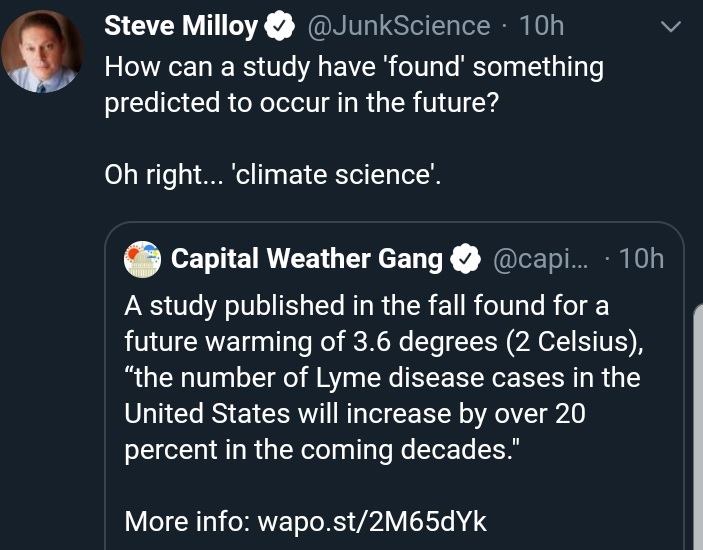Image resolution: width=703 pixels, height=550 pixels.
Task: Open the Capital Weather Gang name
Action: [306, 259]
